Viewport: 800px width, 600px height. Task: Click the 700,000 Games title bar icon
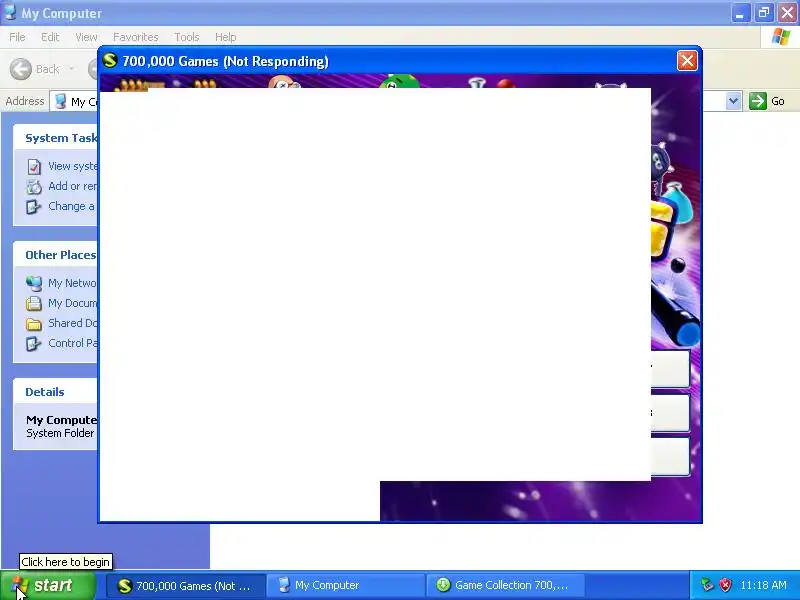pos(110,60)
